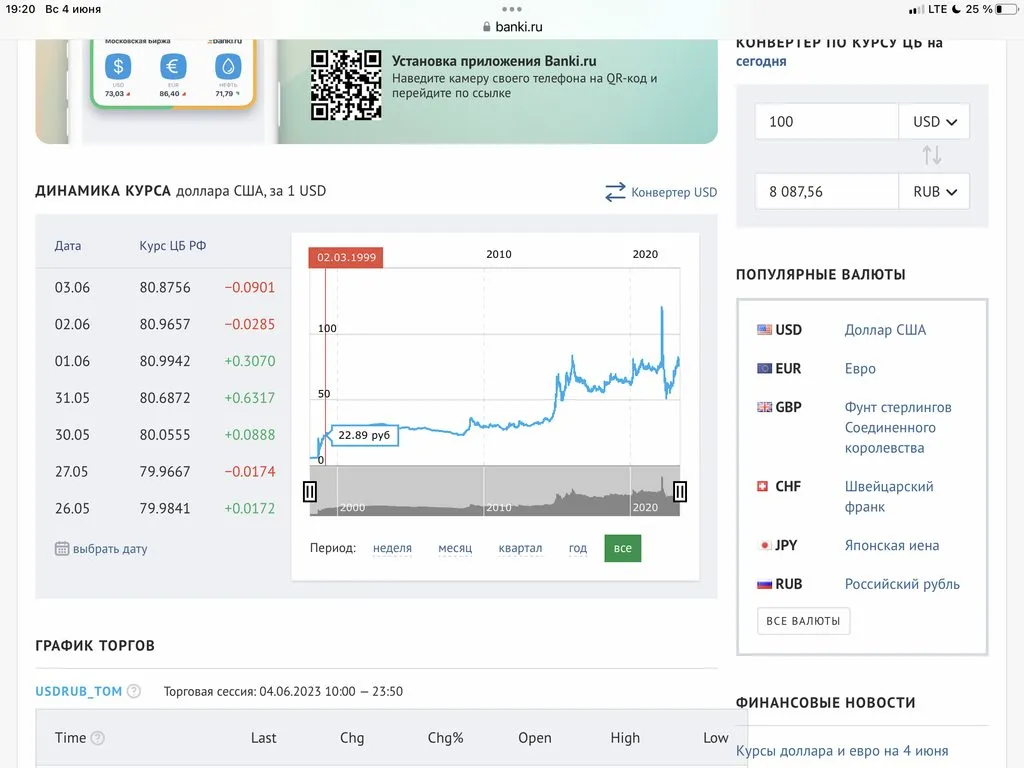Click the amount field showing 100
Viewport: 1024px width, 768px height.
[x=826, y=122]
